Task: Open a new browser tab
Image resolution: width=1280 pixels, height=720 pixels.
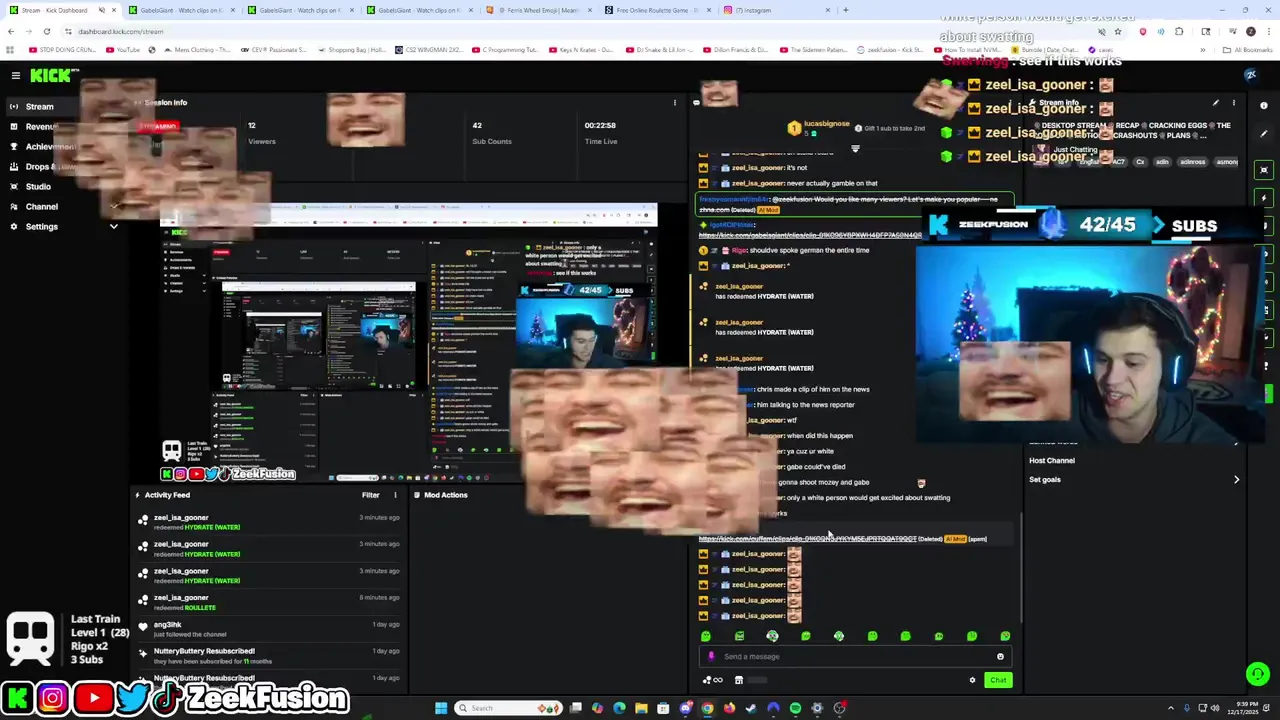Action: 845,10
